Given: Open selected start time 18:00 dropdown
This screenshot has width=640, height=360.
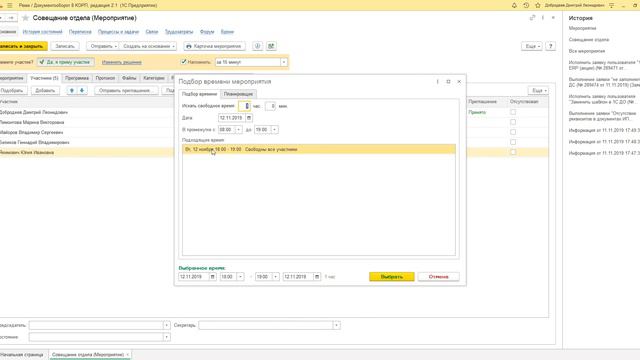Looking at the screenshot, I should coord(240,277).
